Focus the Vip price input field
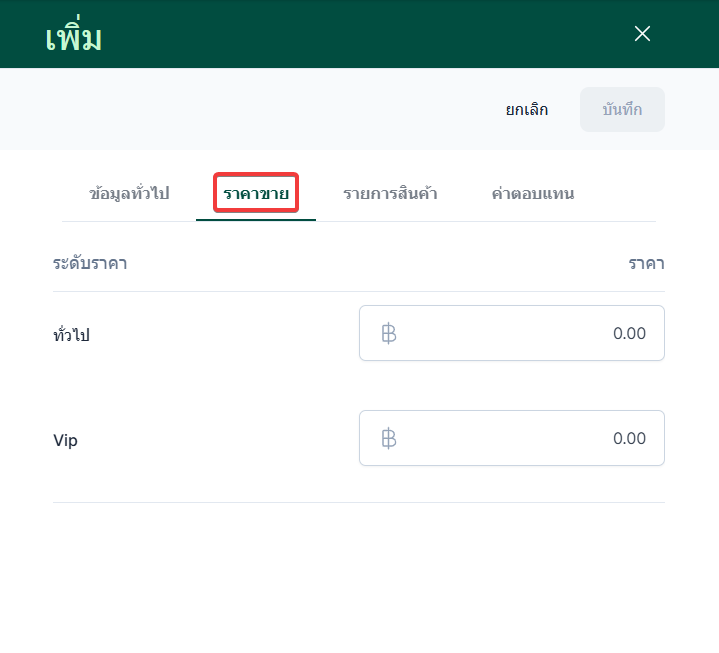The width and height of the screenshot is (719, 653). [511, 438]
